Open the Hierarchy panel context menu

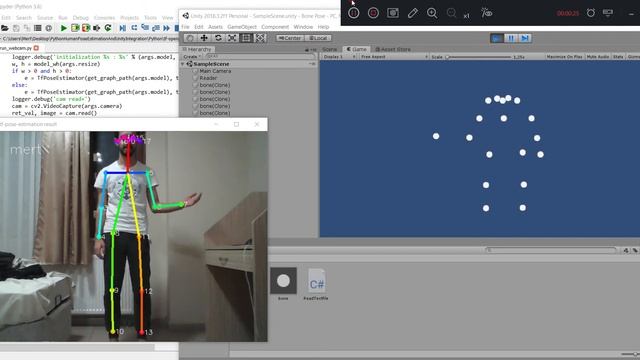[x=313, y=50]
